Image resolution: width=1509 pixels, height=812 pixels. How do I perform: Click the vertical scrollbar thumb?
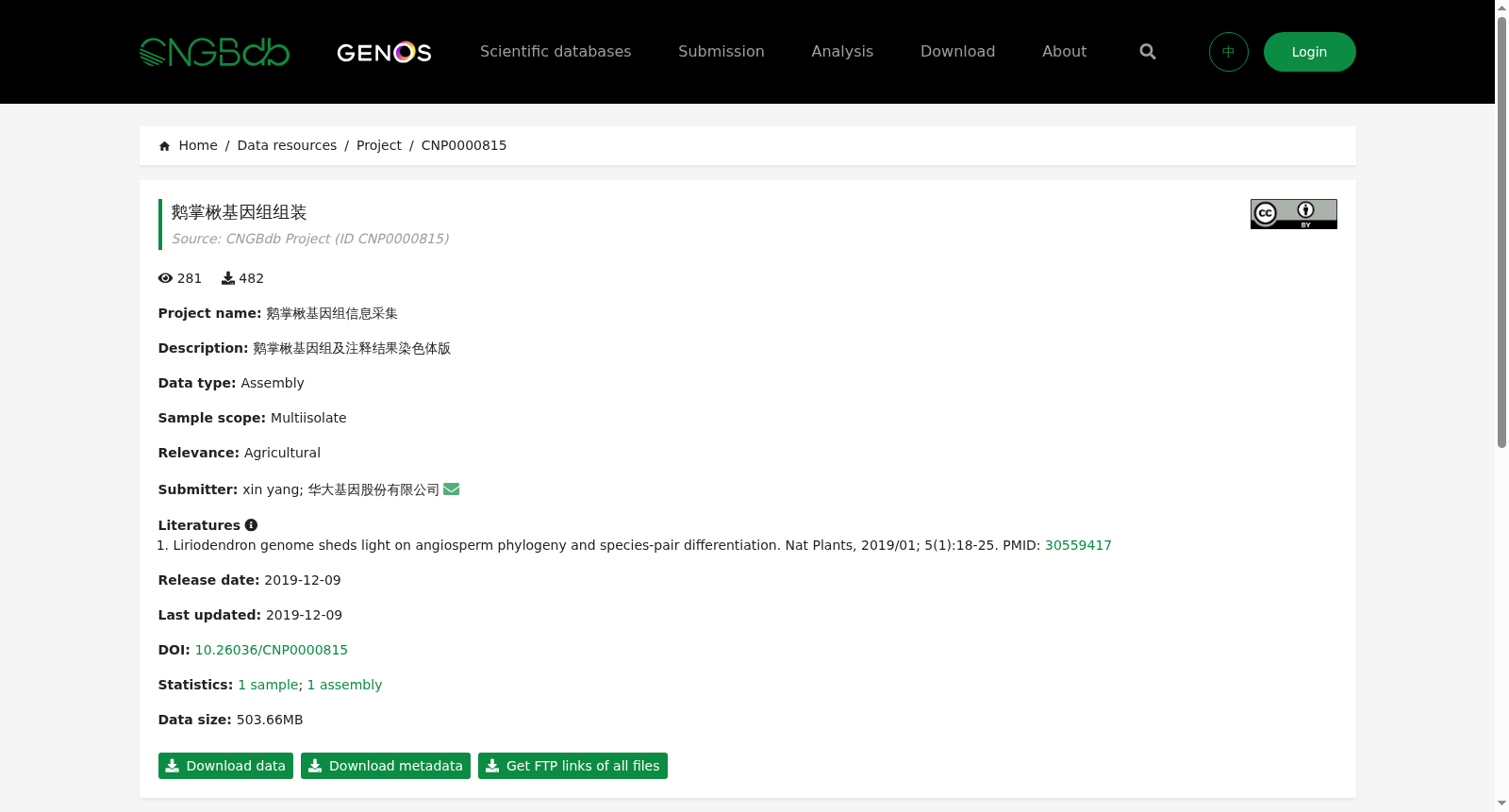coord(1501,232)
